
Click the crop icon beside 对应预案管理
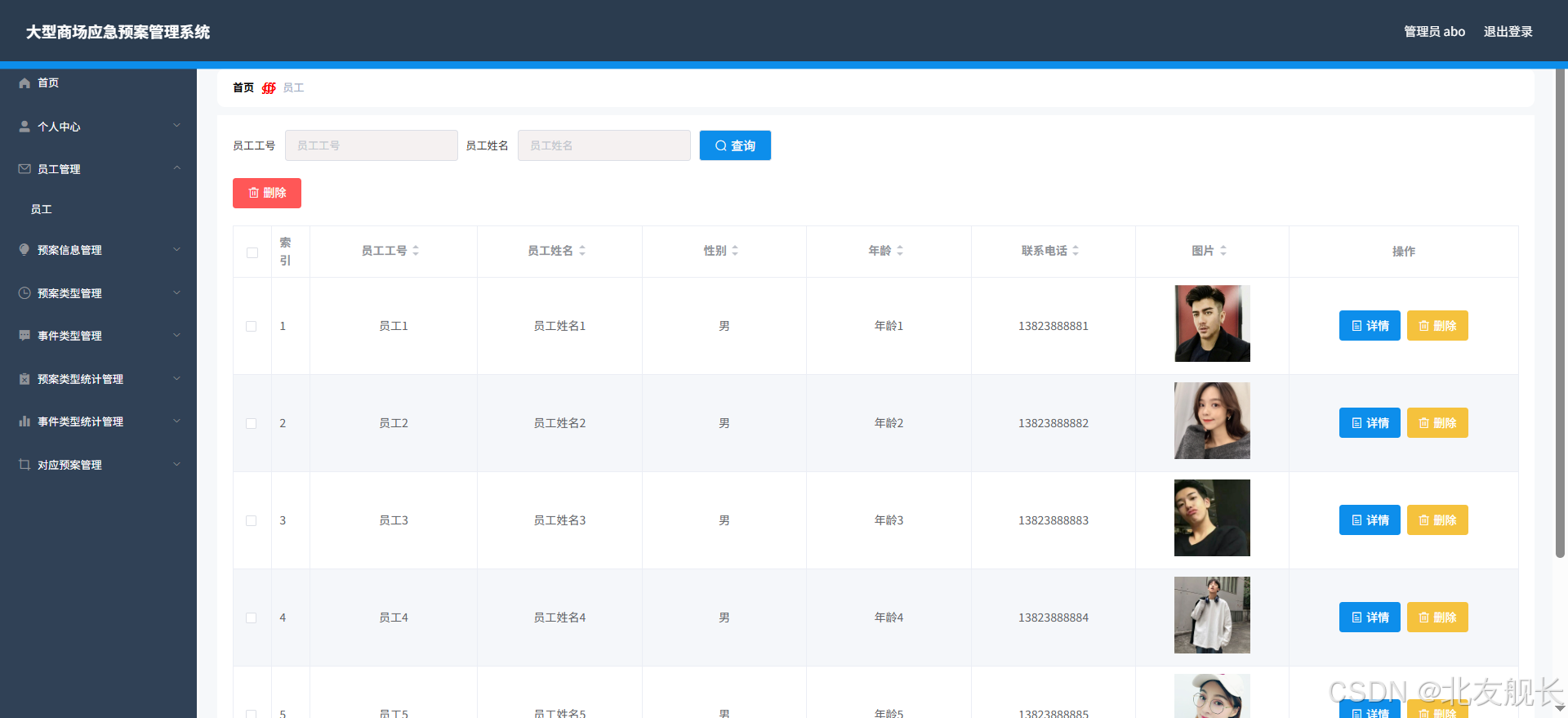(x=24, y=465)
